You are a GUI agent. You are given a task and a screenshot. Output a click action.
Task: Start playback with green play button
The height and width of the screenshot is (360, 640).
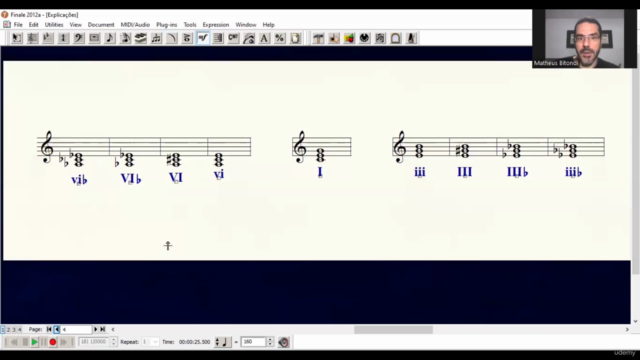[35, 342]
